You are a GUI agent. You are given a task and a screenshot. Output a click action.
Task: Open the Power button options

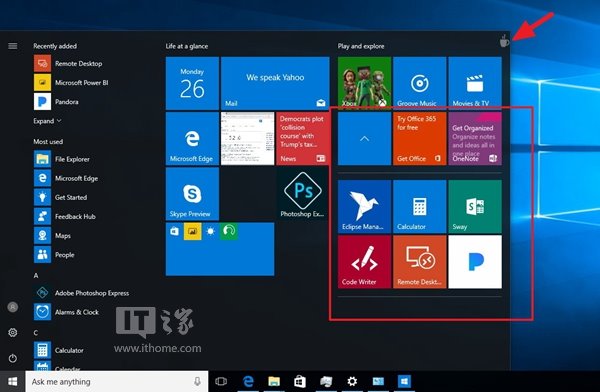pos(13,358)
